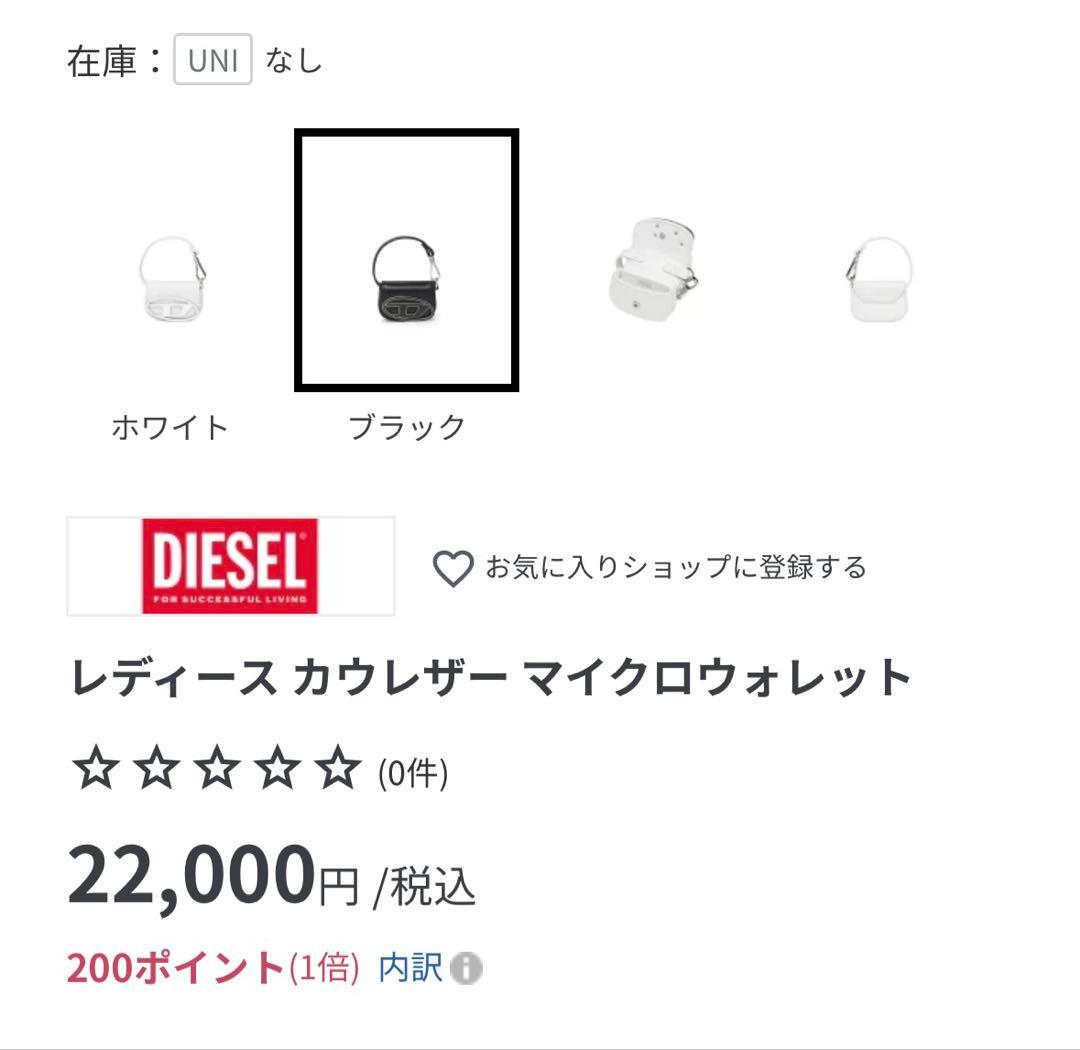Click the rightmost white bag side-view thumbnail
Screen dimensions: 1080x1050
(x=880, y=280)
